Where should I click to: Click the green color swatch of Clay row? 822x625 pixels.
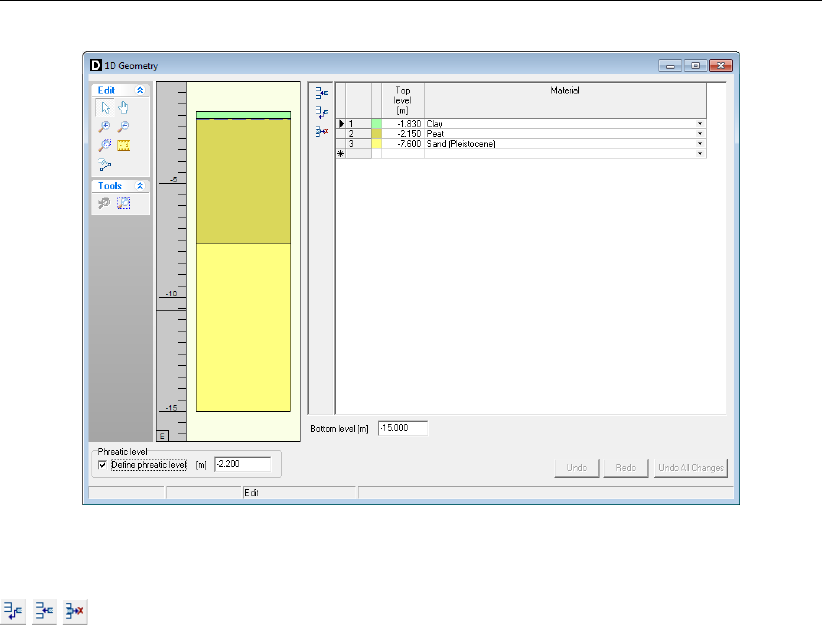coord(376,124)
